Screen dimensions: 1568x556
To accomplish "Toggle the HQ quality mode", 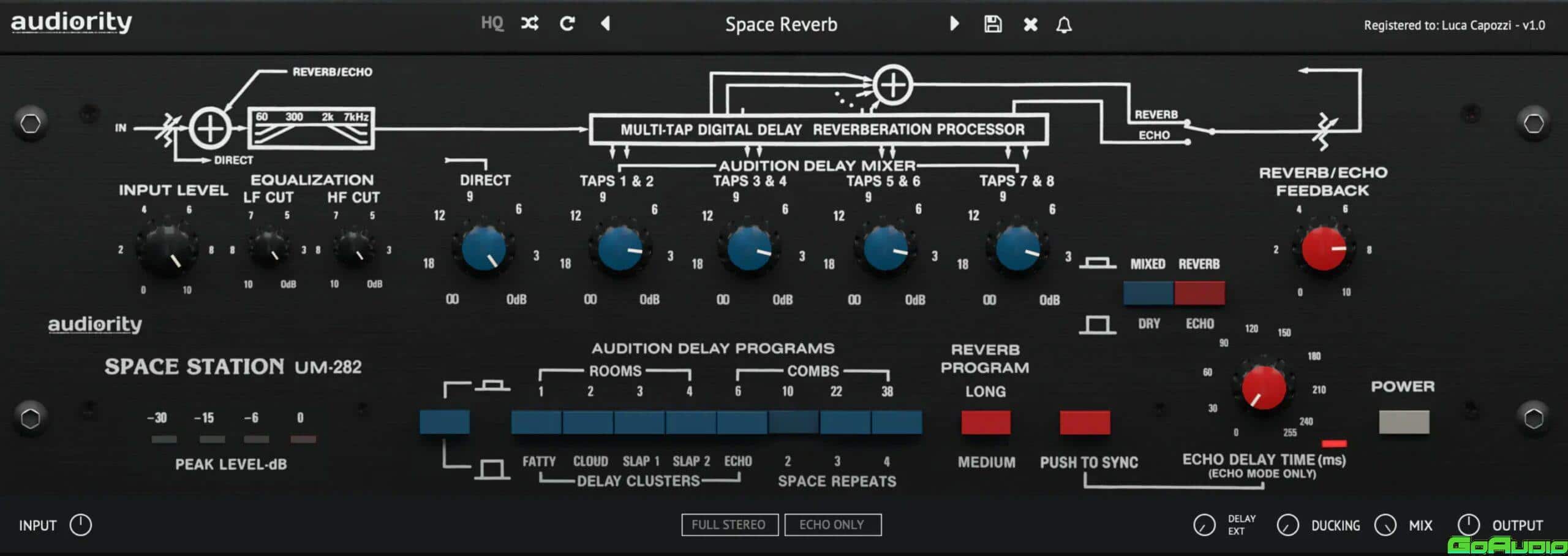I will click(x=492, y=23).
